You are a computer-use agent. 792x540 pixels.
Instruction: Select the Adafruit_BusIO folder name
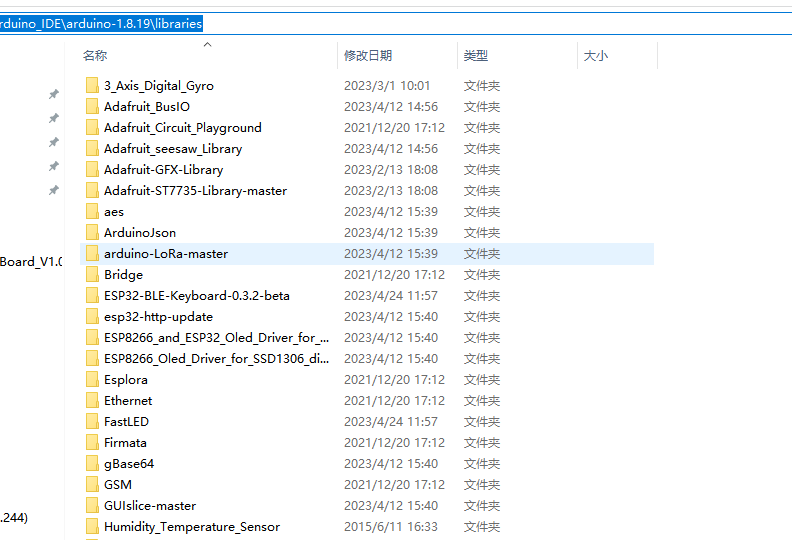pos(147,107)
